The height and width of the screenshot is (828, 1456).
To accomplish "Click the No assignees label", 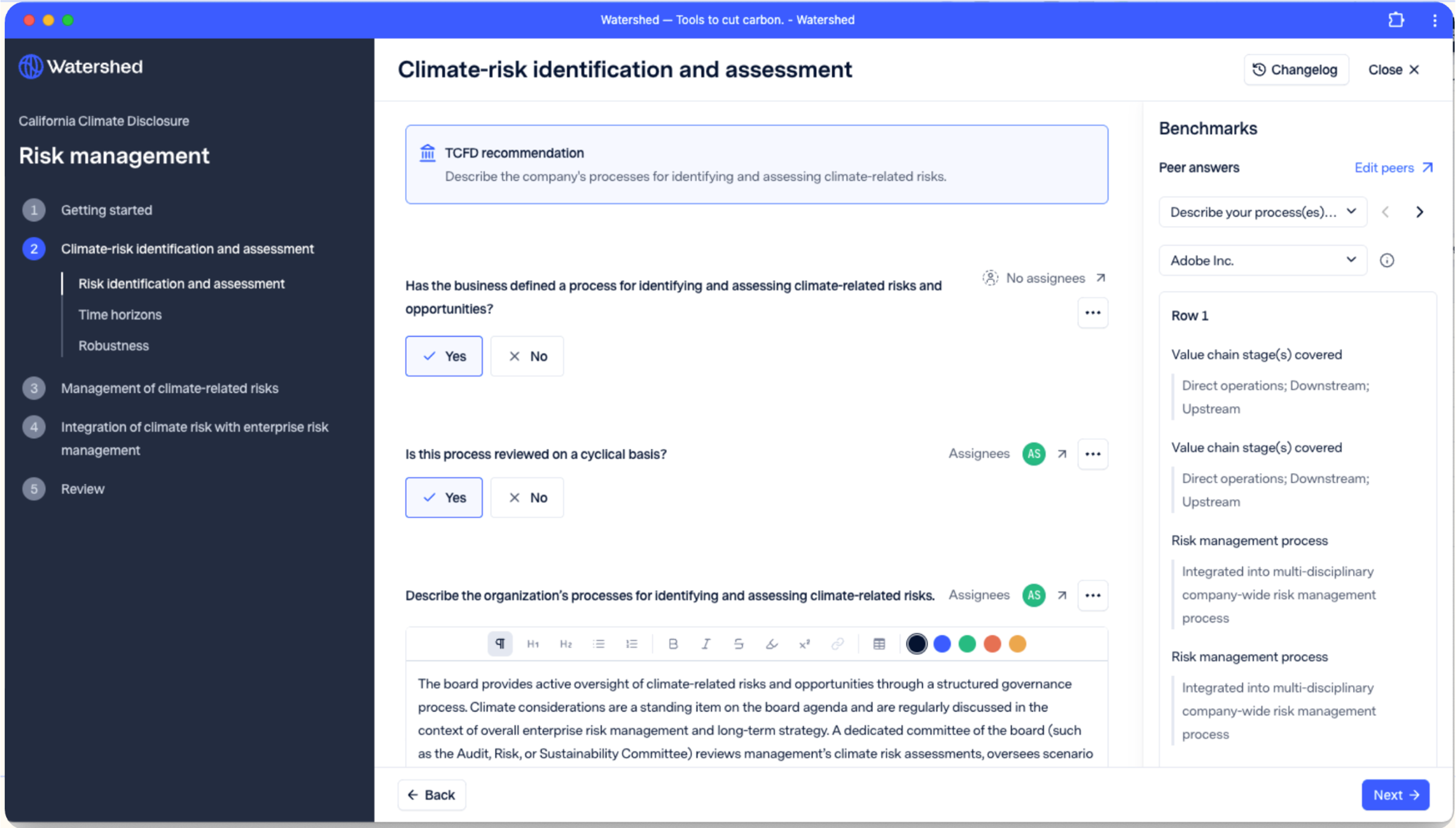I will [x=1045, y=278].
